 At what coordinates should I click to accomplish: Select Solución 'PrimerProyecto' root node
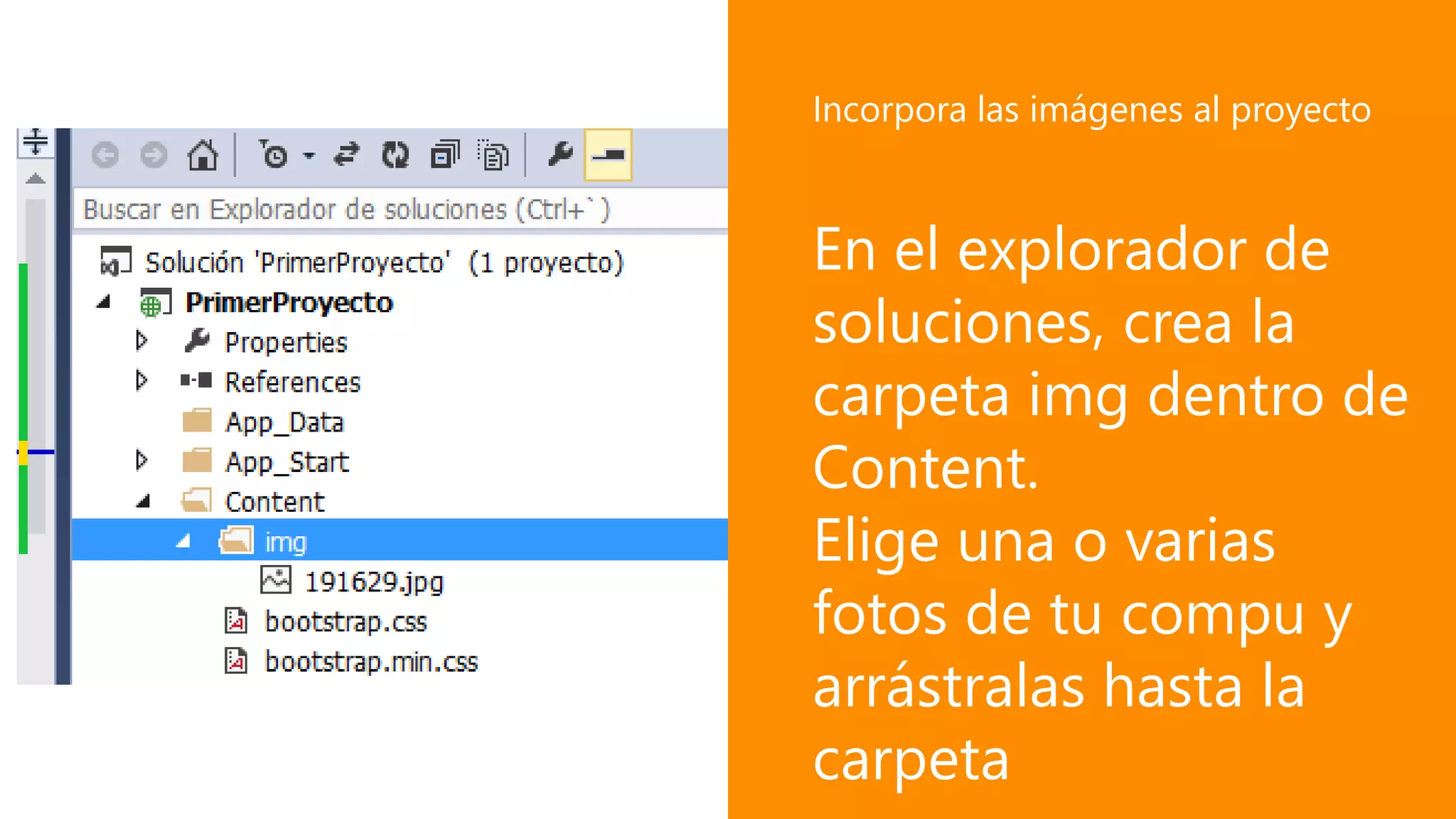click(x=385, y=262)
